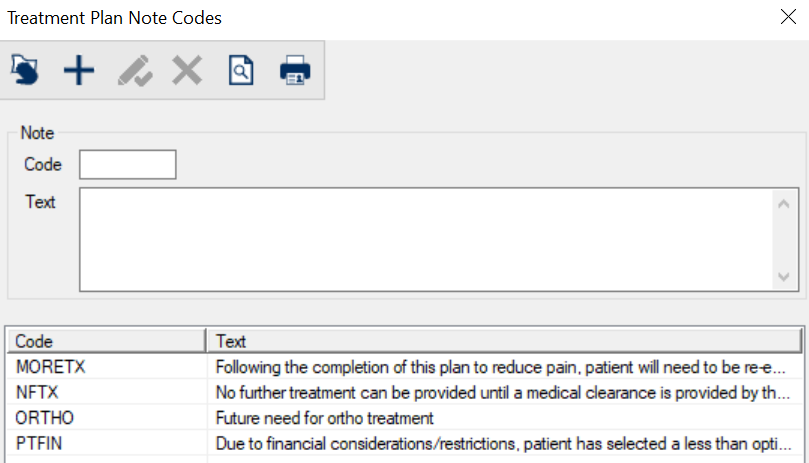
Task: Click inside the Text note area
Action: pos(425,239)
